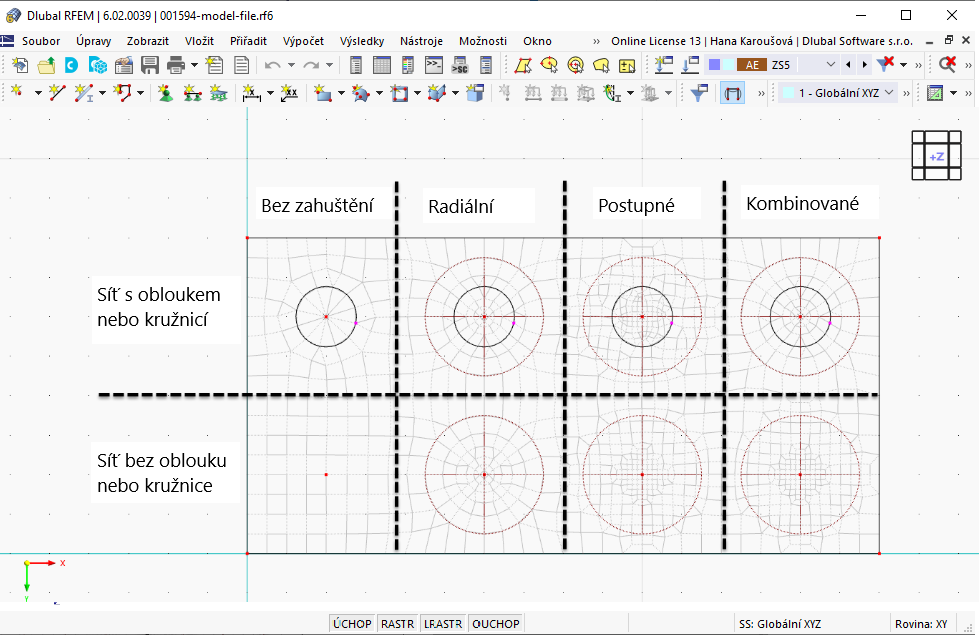The image size is (979, 635).
Task: Insert a new opening tool
Action: click(x=399, y=93)
